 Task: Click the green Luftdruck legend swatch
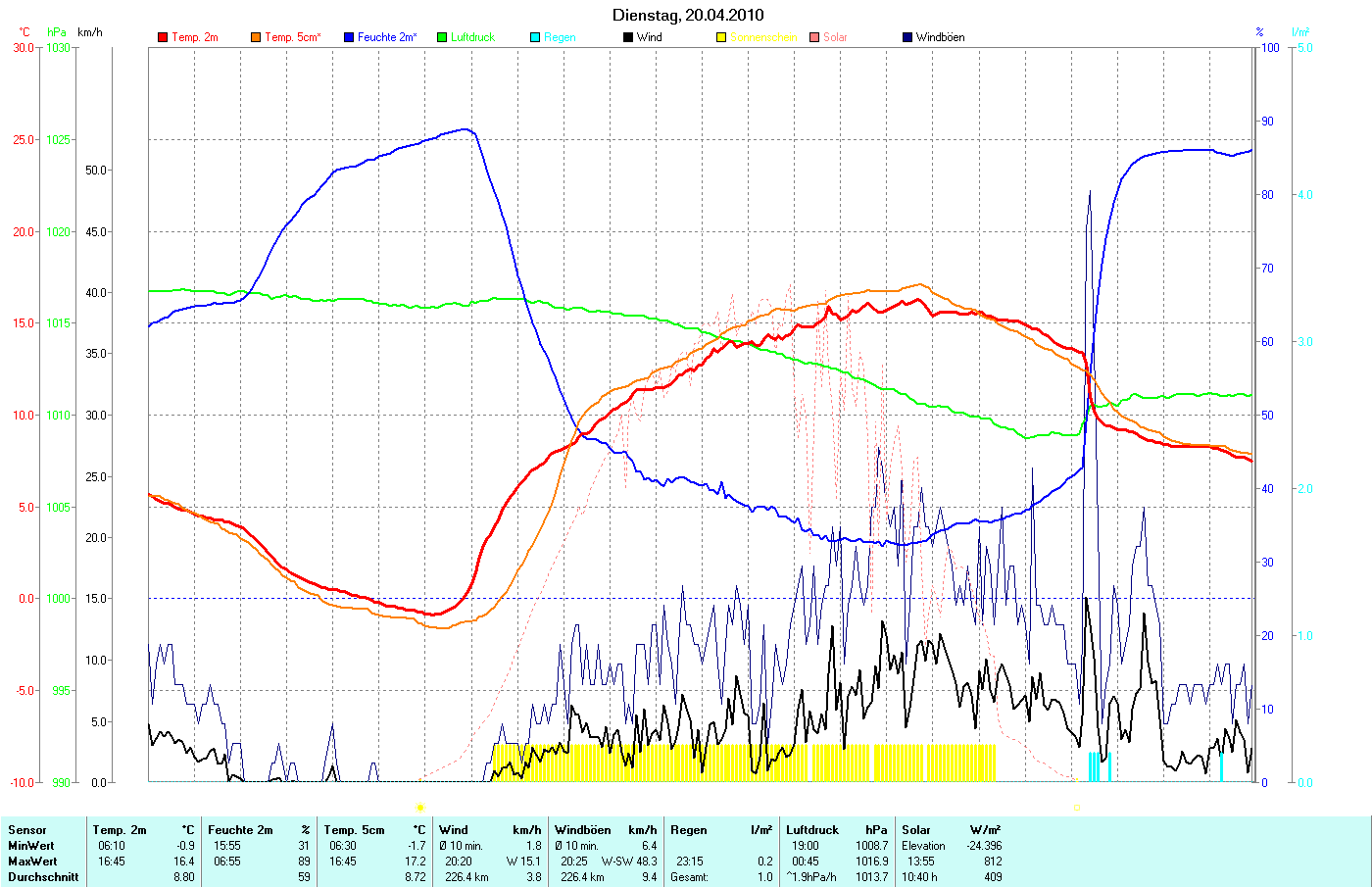coord(442,37)
